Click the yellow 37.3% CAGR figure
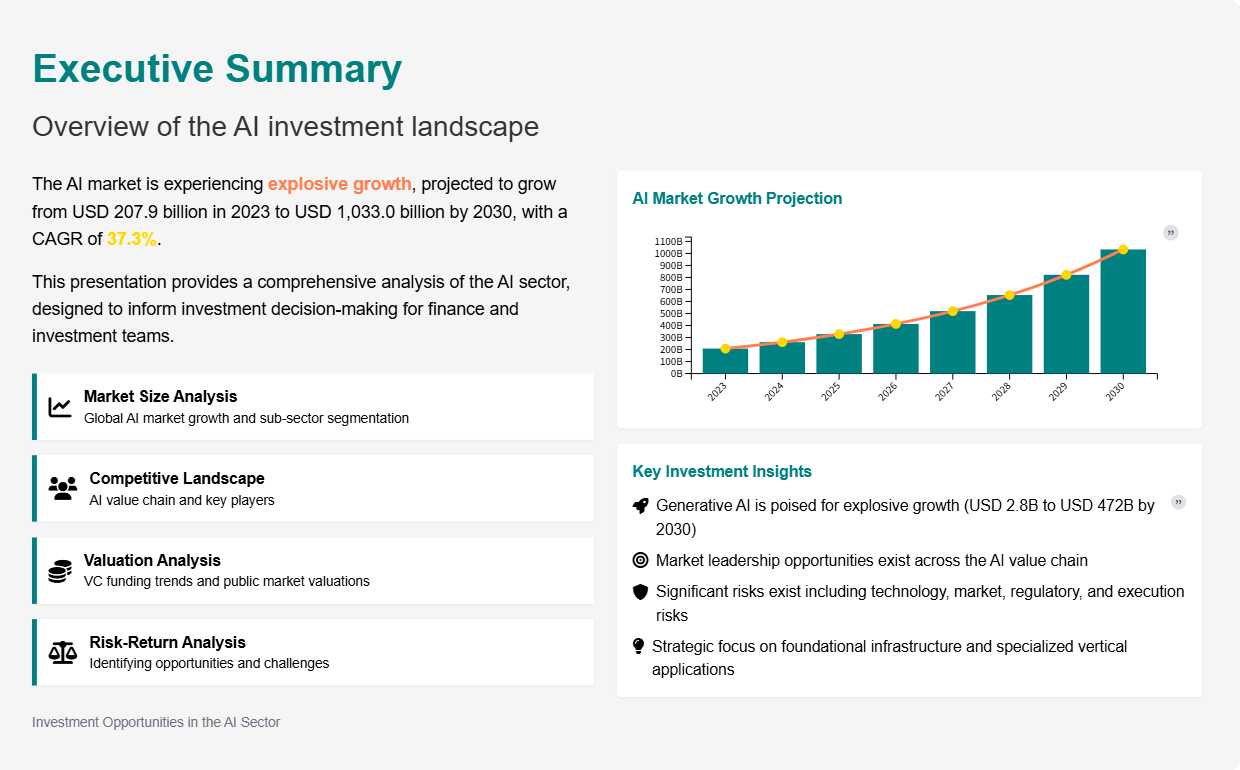1240x770 pixels. (132, 239)
